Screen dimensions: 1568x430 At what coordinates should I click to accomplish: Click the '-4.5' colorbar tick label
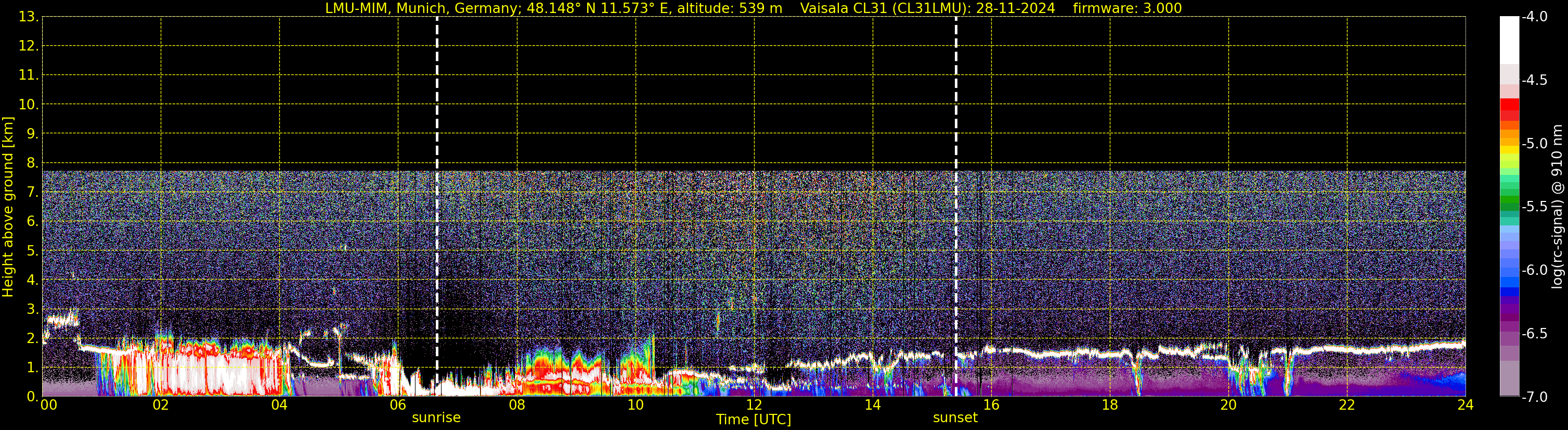[1535, 80]
